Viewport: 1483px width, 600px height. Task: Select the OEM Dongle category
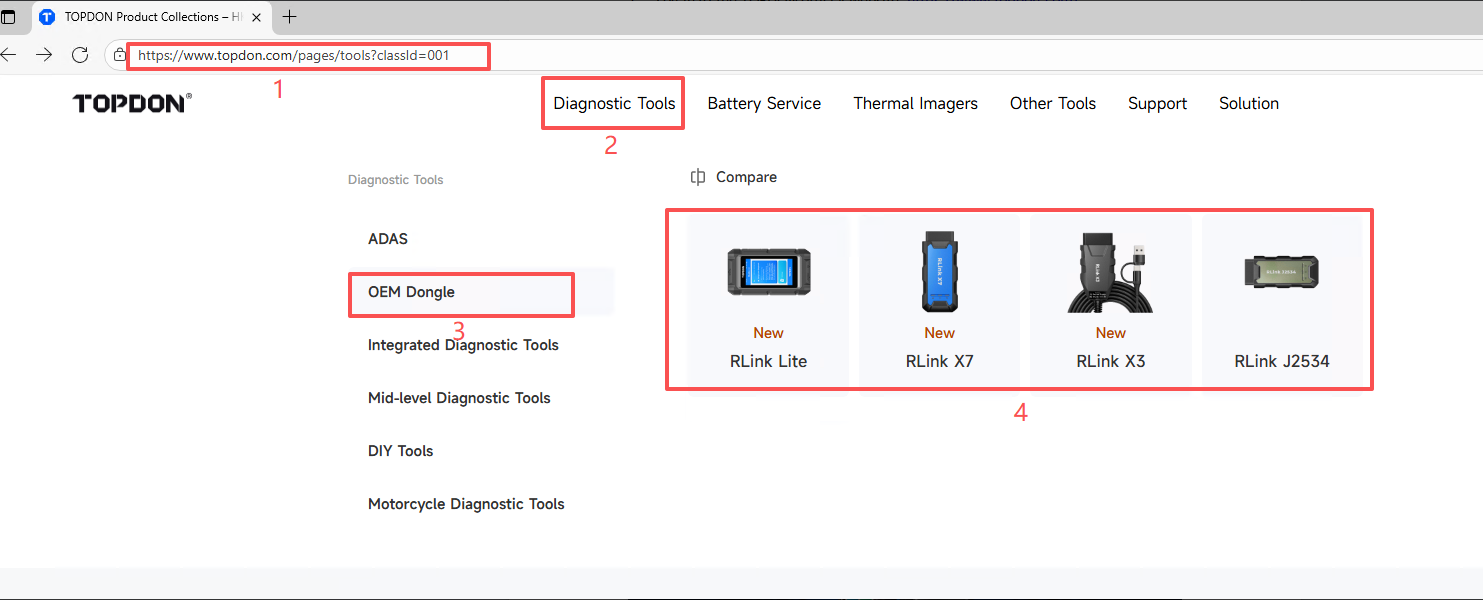[411, 292]
